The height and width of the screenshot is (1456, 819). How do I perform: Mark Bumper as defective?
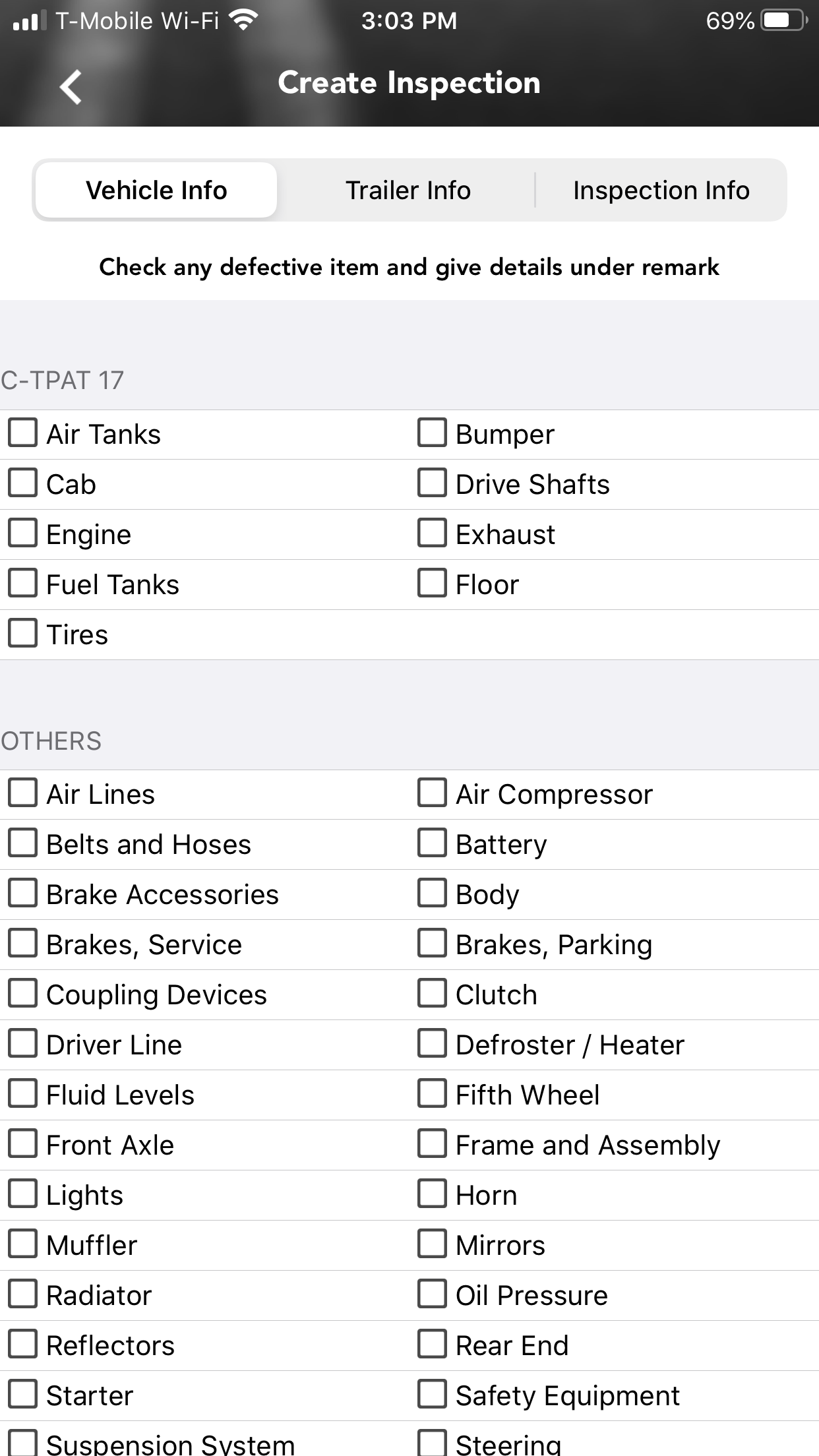coord(433,433)
